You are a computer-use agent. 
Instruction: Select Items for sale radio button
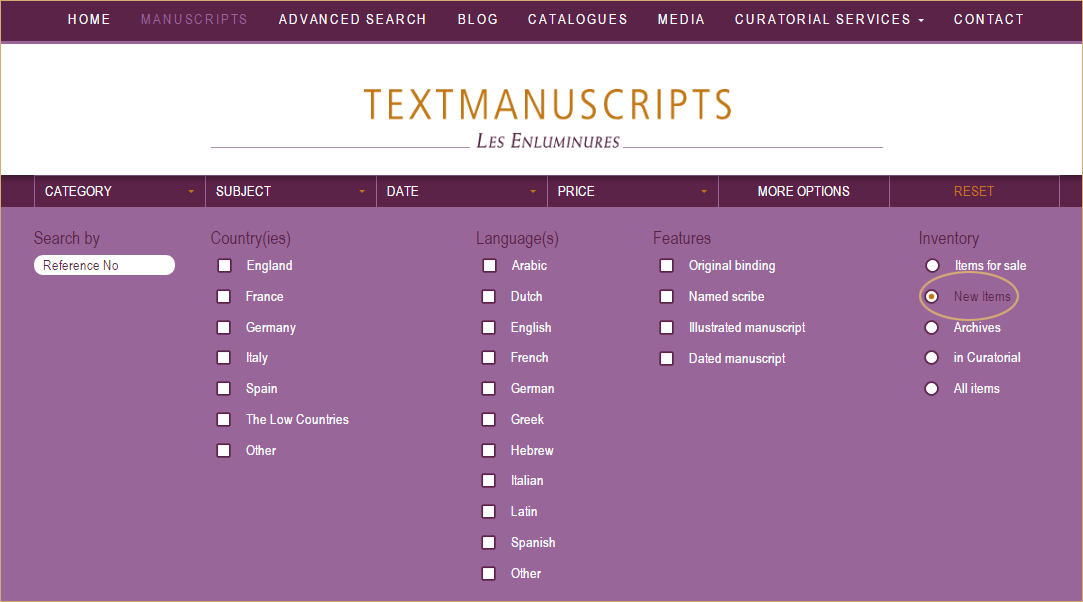coord(932,266)
